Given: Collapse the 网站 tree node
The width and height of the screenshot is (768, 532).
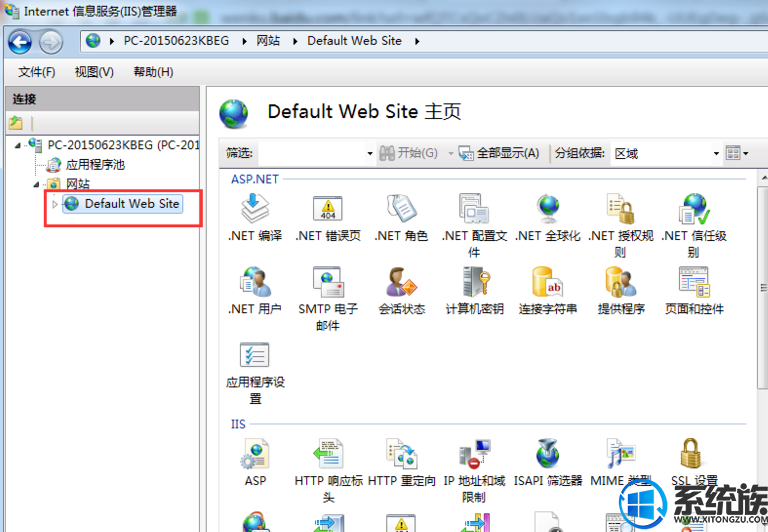Looking at the screenshot, I should (x=36, y=185).
